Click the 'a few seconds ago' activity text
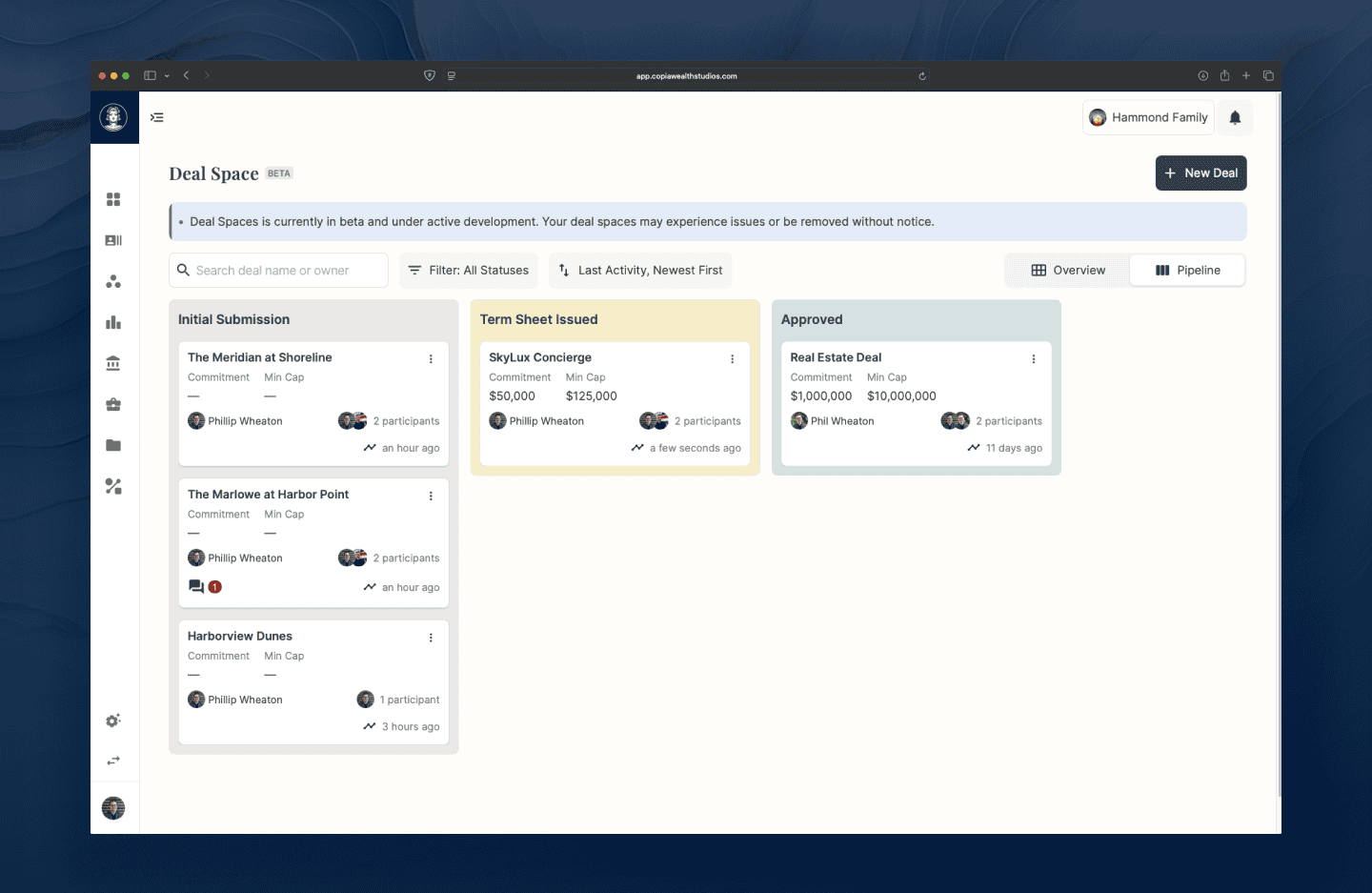The height and width of the screenshot is (893, 1372). [696, 448]
